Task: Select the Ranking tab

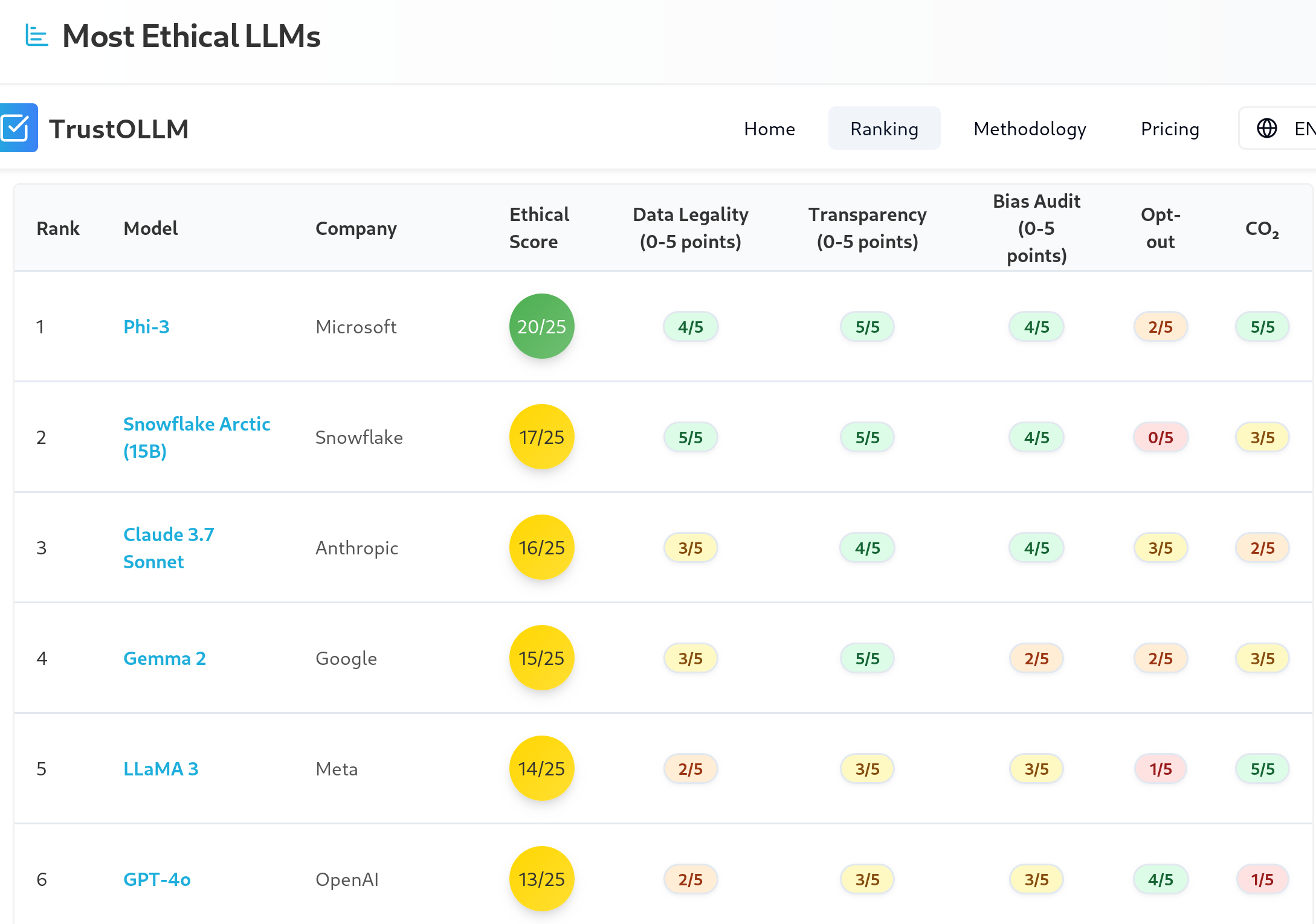Action: (x=884, y=129)
